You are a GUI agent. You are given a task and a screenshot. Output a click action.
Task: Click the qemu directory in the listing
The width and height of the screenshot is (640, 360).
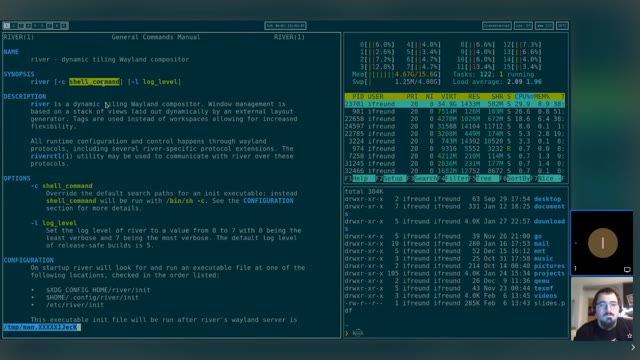pyautogui.click(x=541, y=281)
